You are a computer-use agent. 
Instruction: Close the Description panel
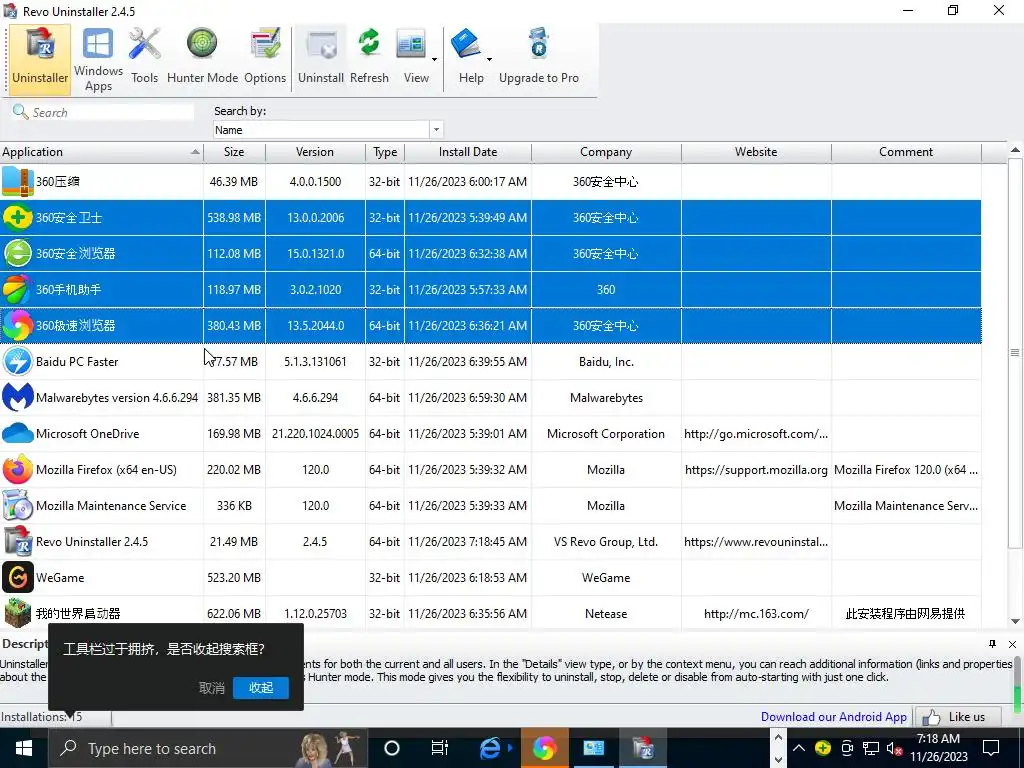(1012, 644)
